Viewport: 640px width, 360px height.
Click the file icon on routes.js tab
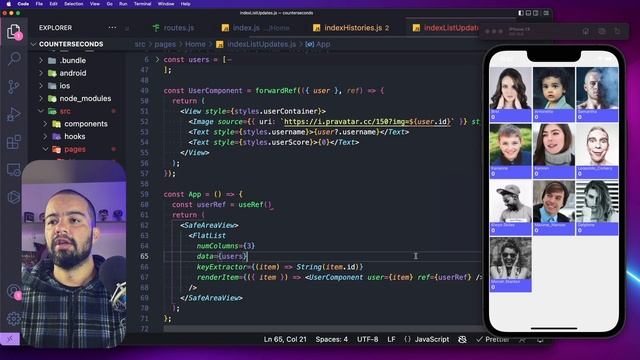[156, 28]
